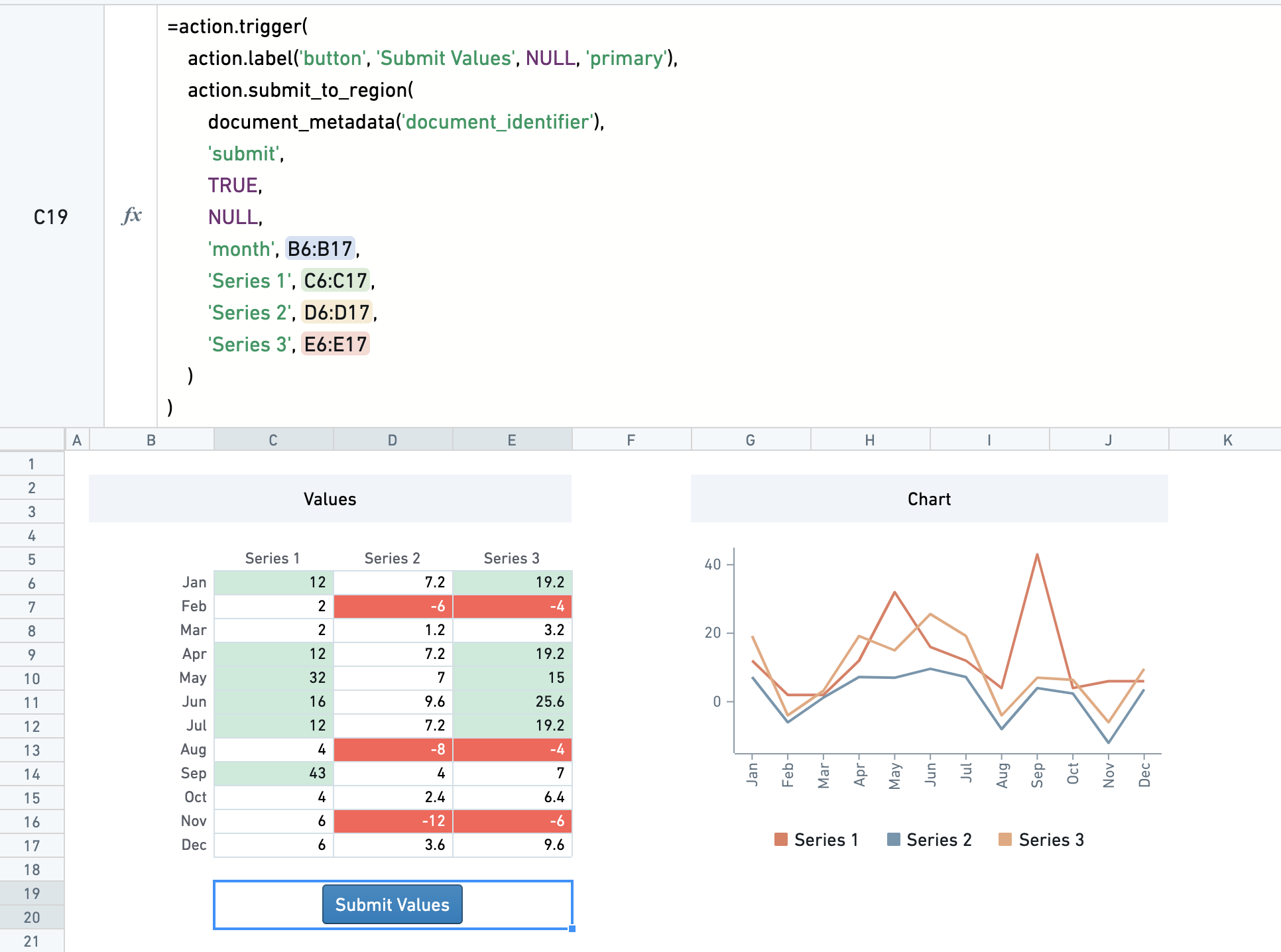Screen dimensions: 1281x952
Task: Select the Oct Series 3 cell with 6.4
Action: click(513, 797)
